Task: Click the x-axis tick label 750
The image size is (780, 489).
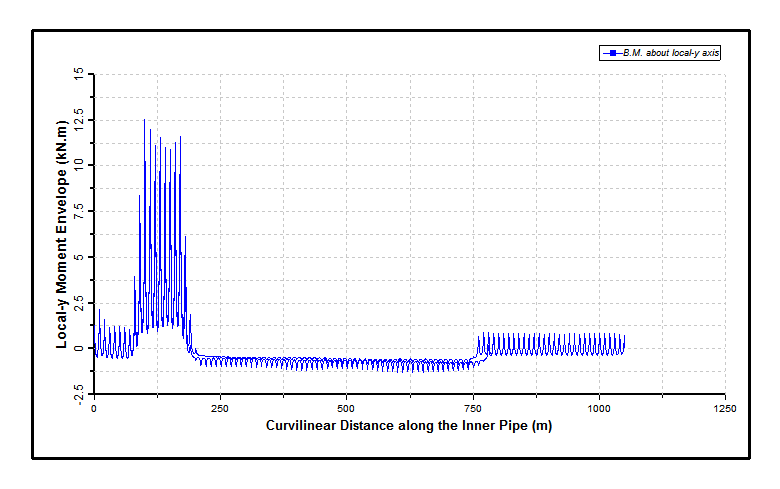Action: (x=472, y=408)
